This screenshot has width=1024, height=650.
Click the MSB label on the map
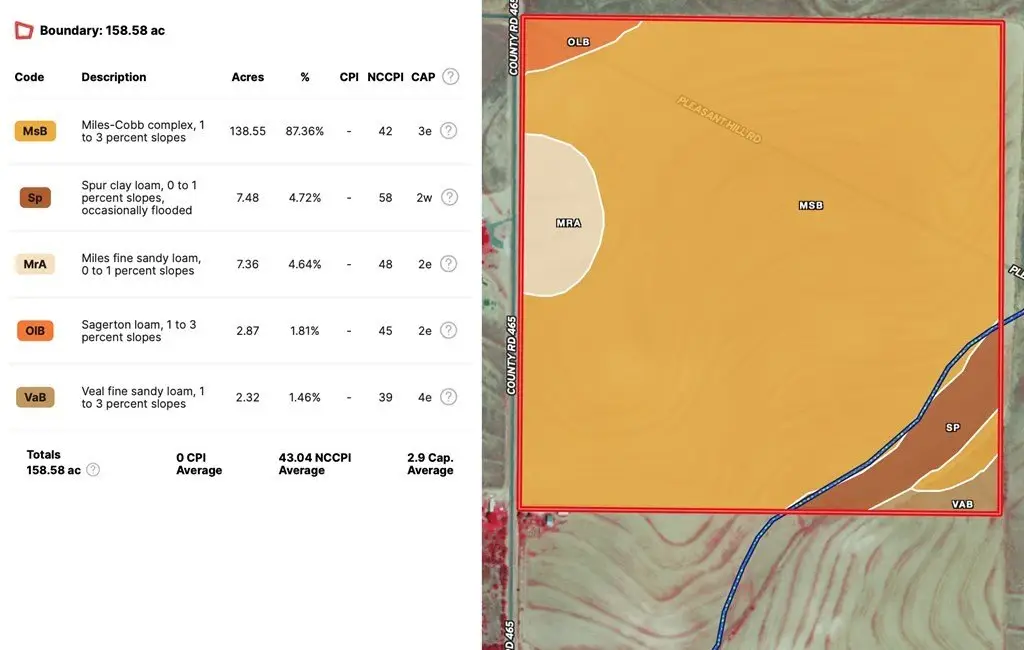coord(811,205)
